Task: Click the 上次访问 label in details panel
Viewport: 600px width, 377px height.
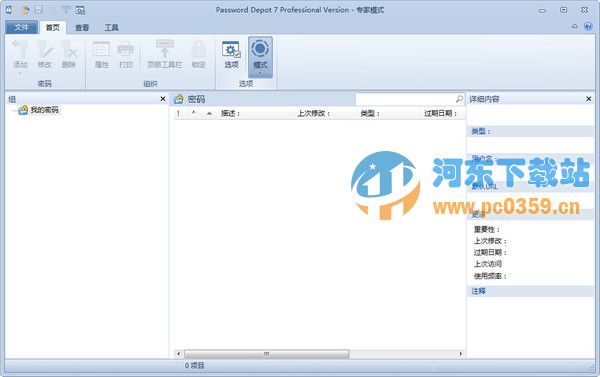Action: [x=488, y=264]
